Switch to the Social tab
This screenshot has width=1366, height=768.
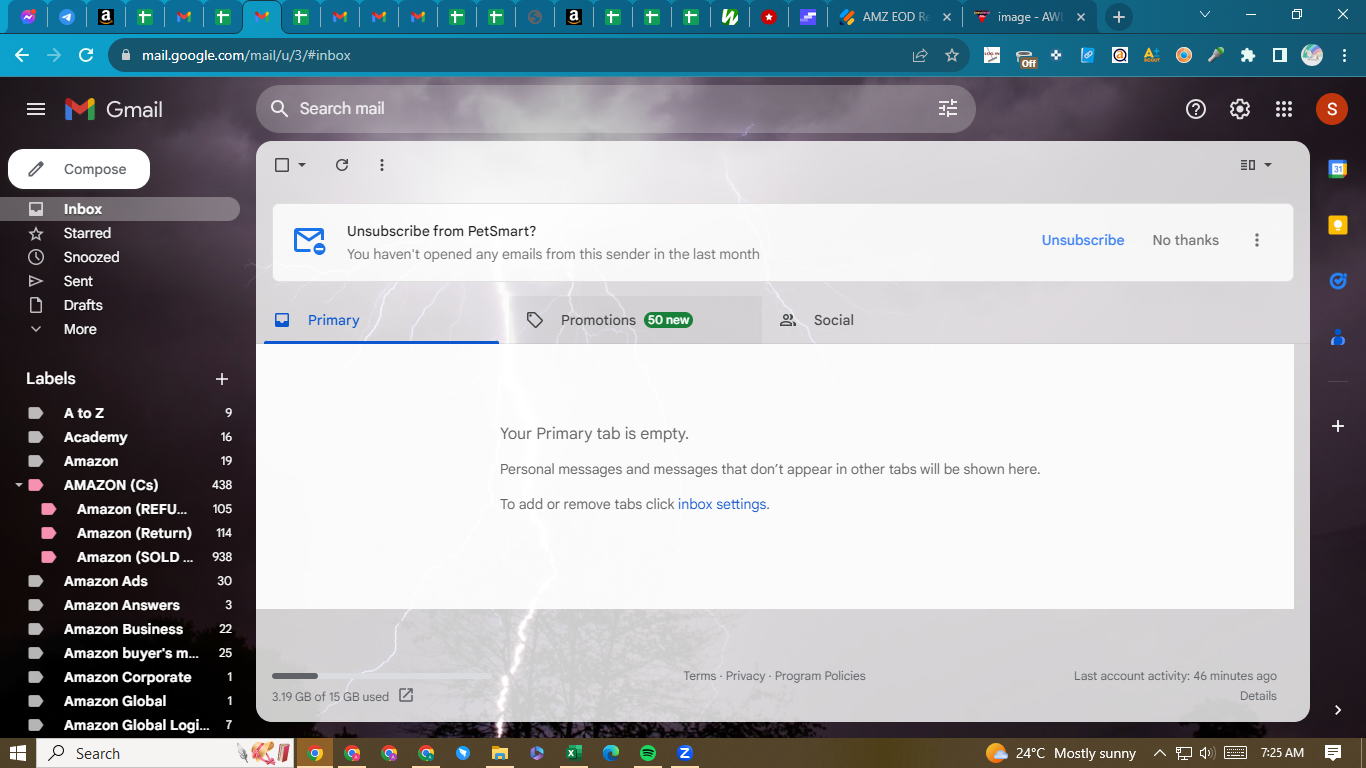[x=890, y=320]
